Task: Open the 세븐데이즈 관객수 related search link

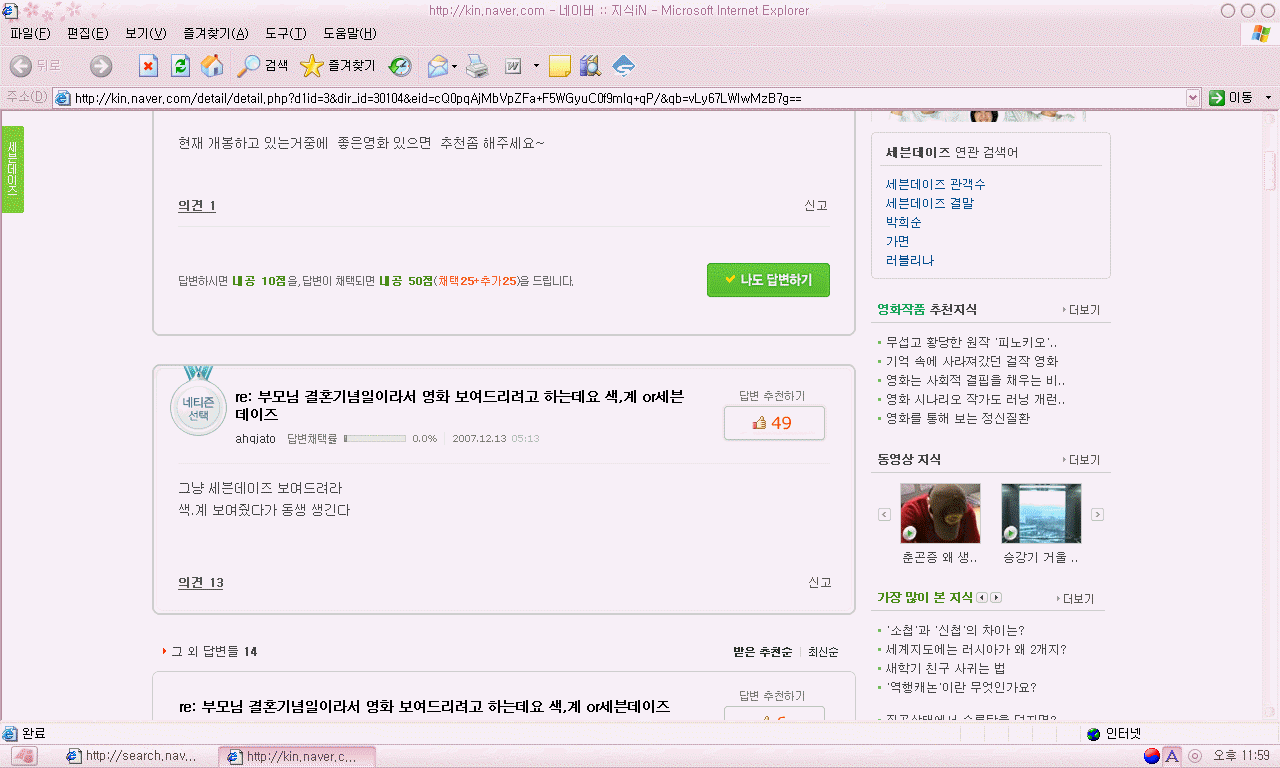Action: [x=935, y=184]
